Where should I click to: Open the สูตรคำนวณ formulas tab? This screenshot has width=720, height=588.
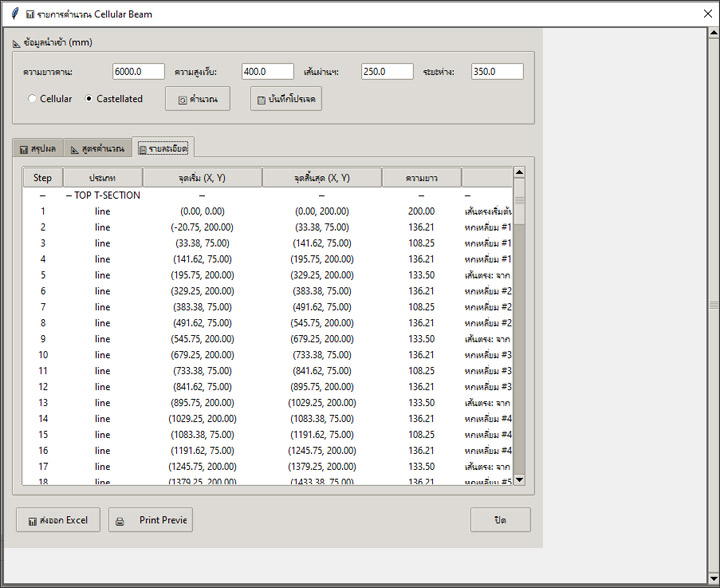point(98,148)
